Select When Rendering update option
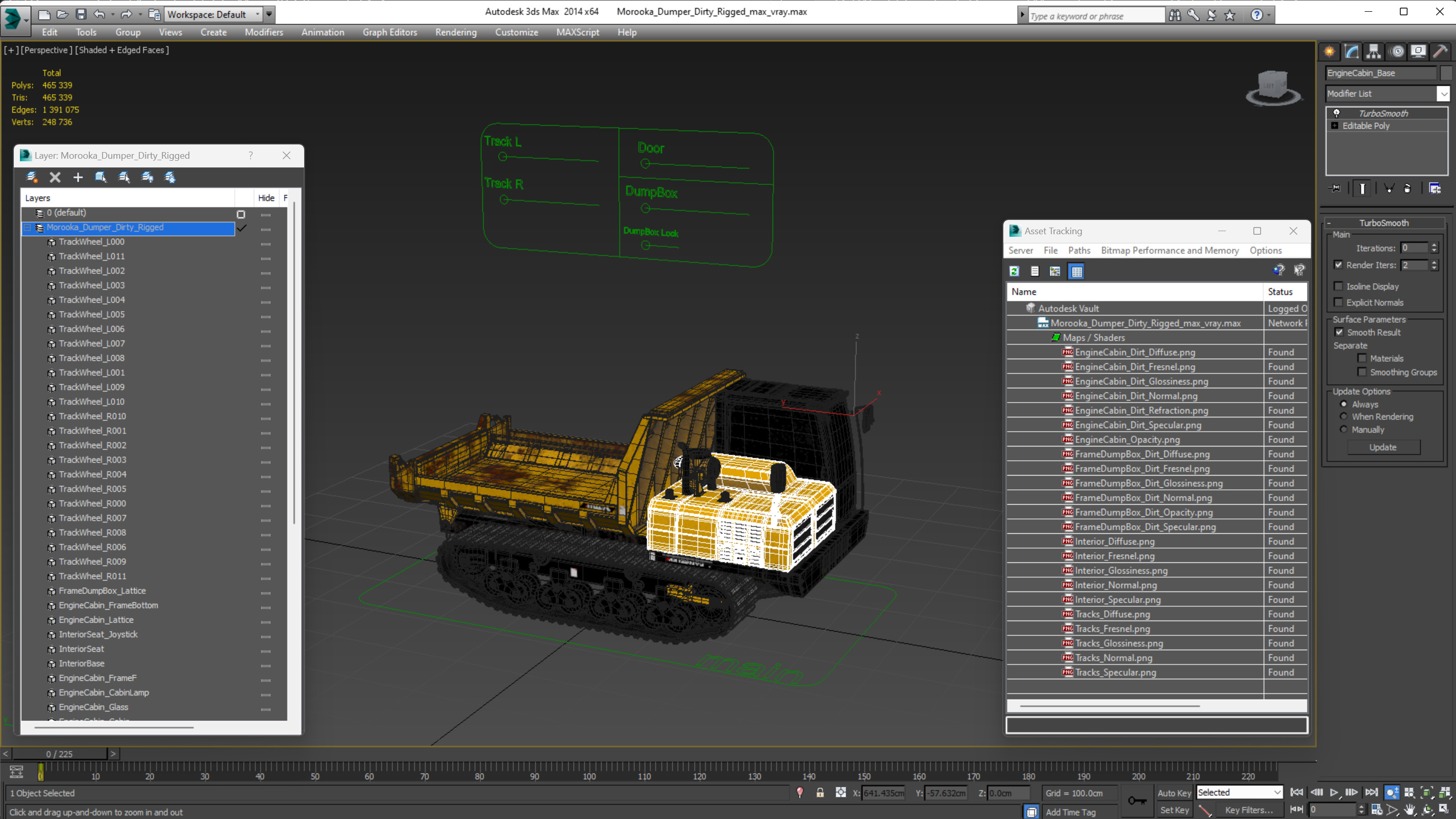The image size is (1456, 819). coord(1344,416)
